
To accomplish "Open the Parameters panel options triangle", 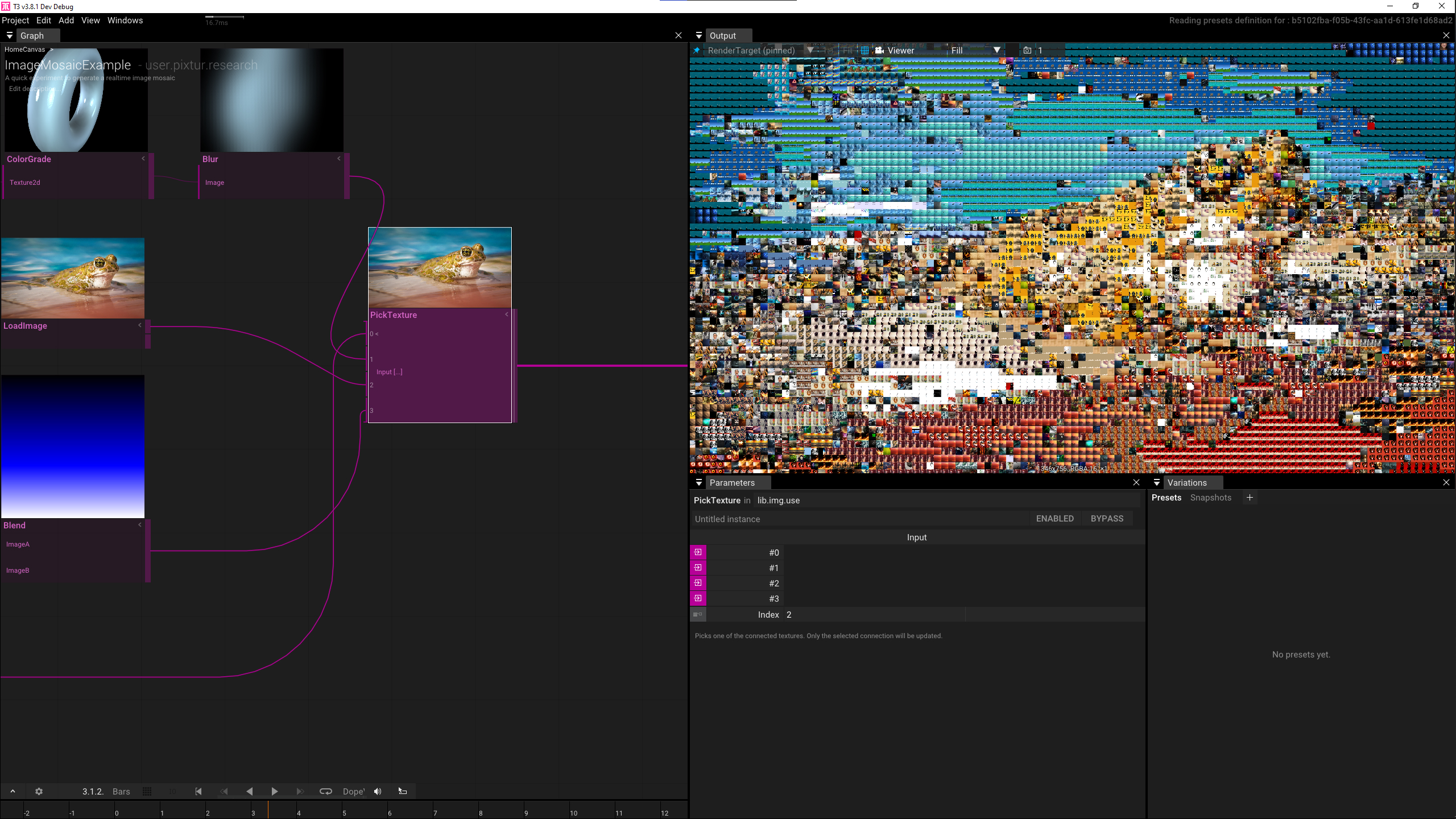I will (x=699, y=482).
